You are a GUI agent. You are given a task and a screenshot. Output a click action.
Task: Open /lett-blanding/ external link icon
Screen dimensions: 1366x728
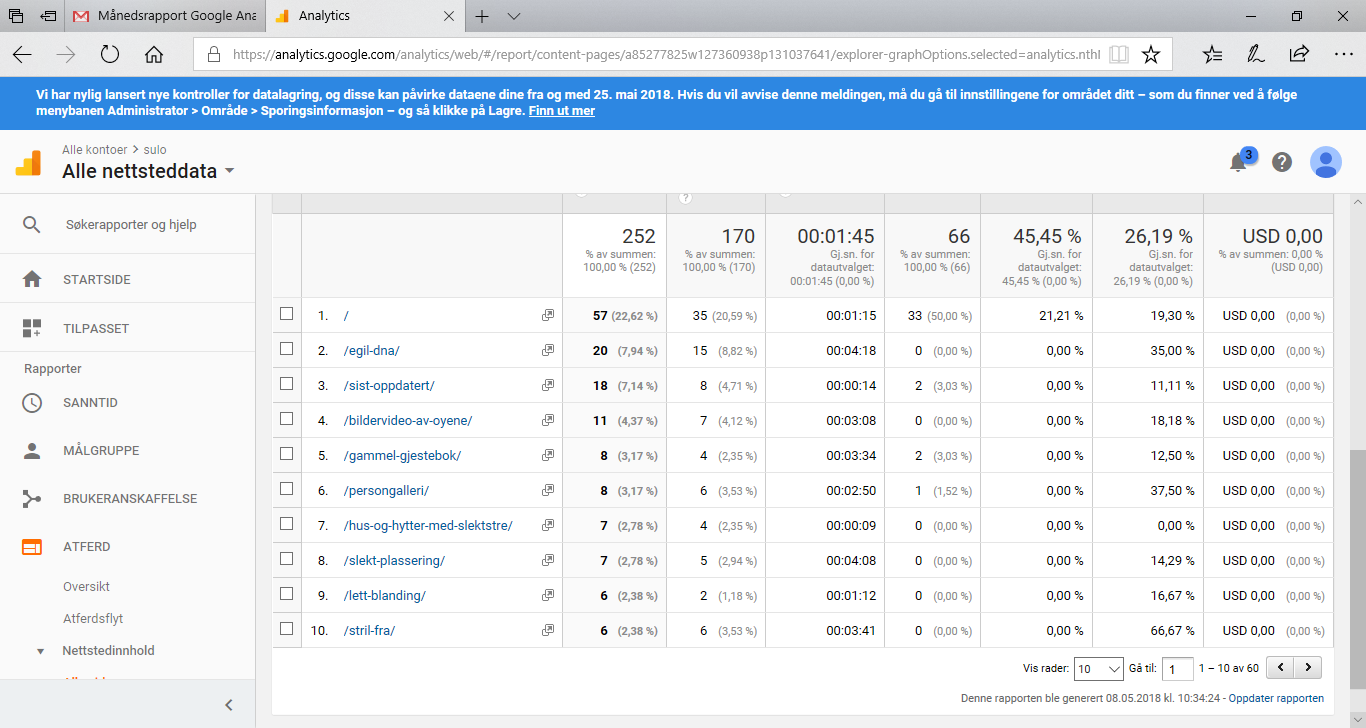(x=547, y=595)
